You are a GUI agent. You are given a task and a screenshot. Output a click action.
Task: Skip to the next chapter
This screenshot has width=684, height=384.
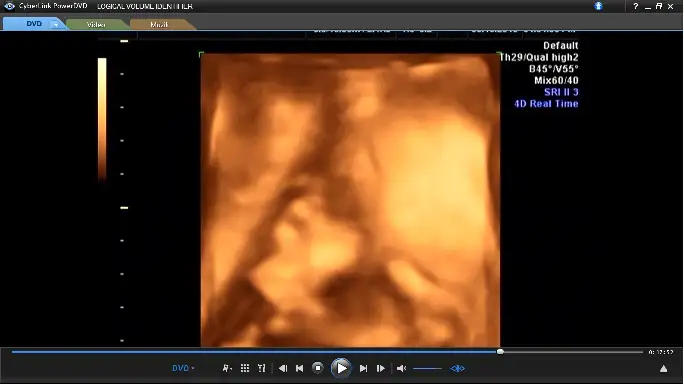(363, 369)
